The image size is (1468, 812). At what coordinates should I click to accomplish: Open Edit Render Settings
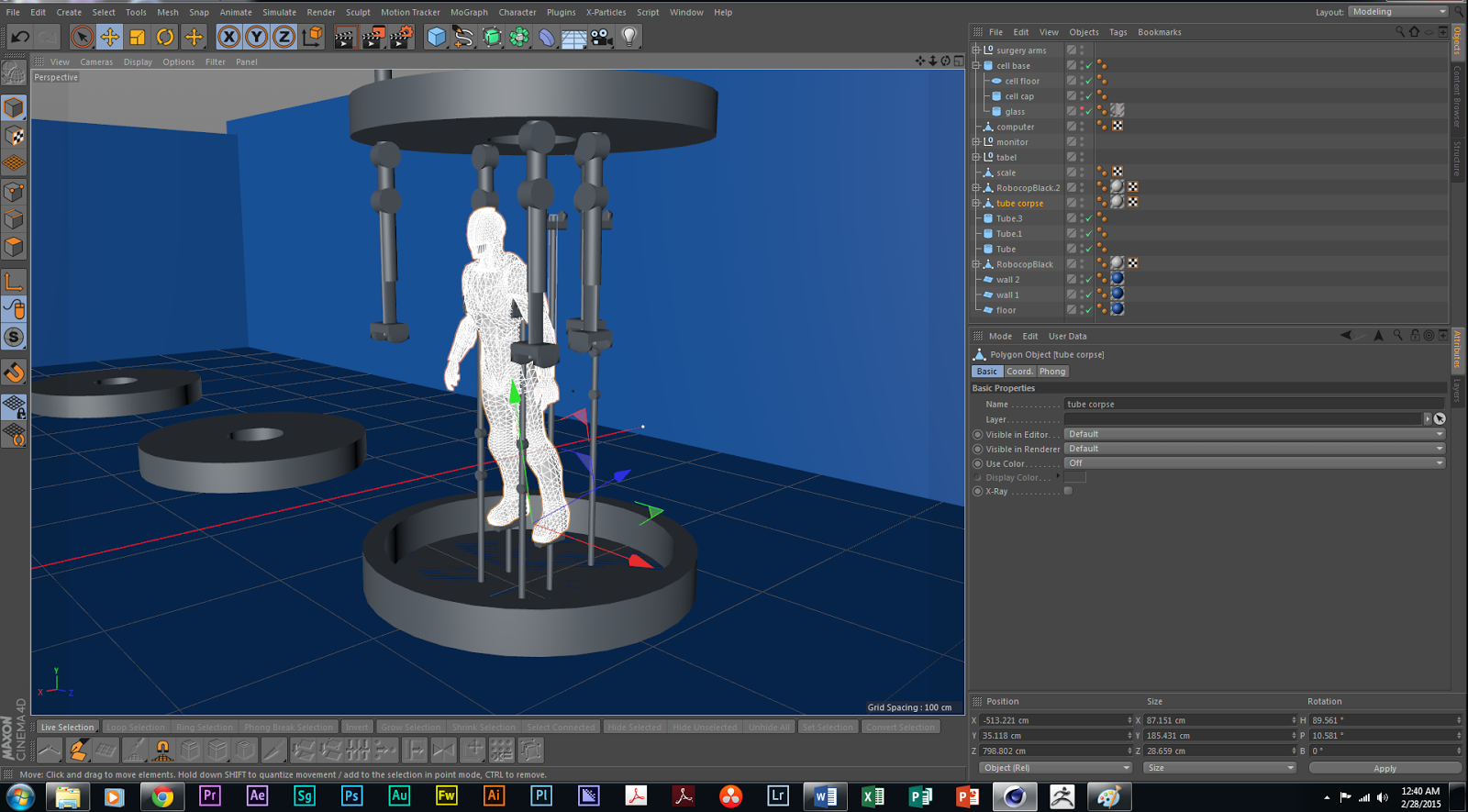(x=401, y=37)
